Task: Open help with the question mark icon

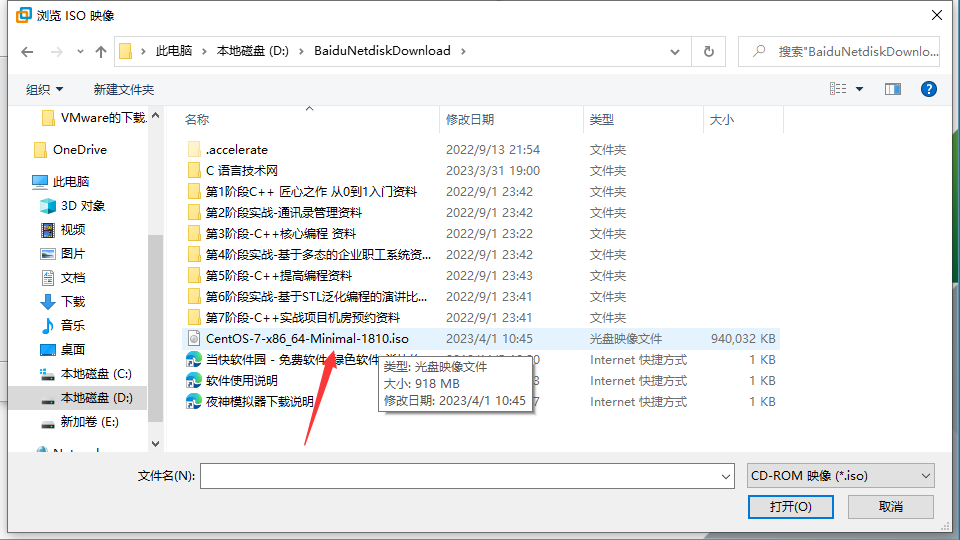Action: click(x=929, y=89)
